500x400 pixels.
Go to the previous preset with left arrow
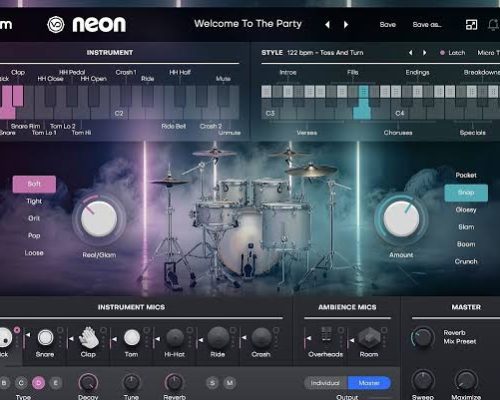tap(327, 24)
